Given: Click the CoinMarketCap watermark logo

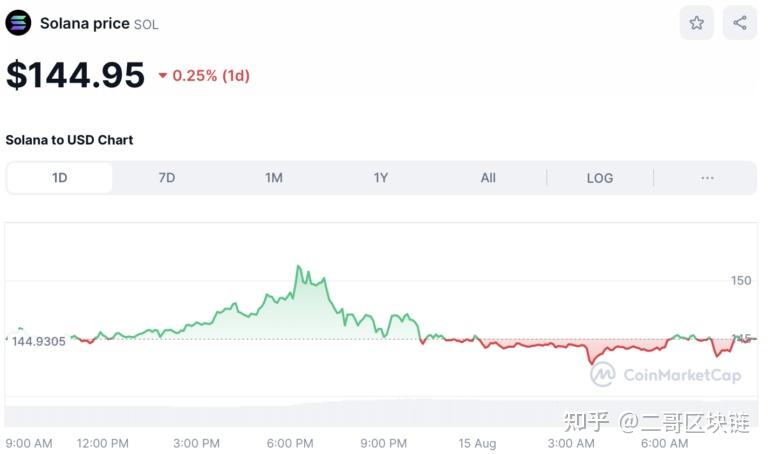Looking at the screenshot, I should pyautogui.click(x=602, y=375).
